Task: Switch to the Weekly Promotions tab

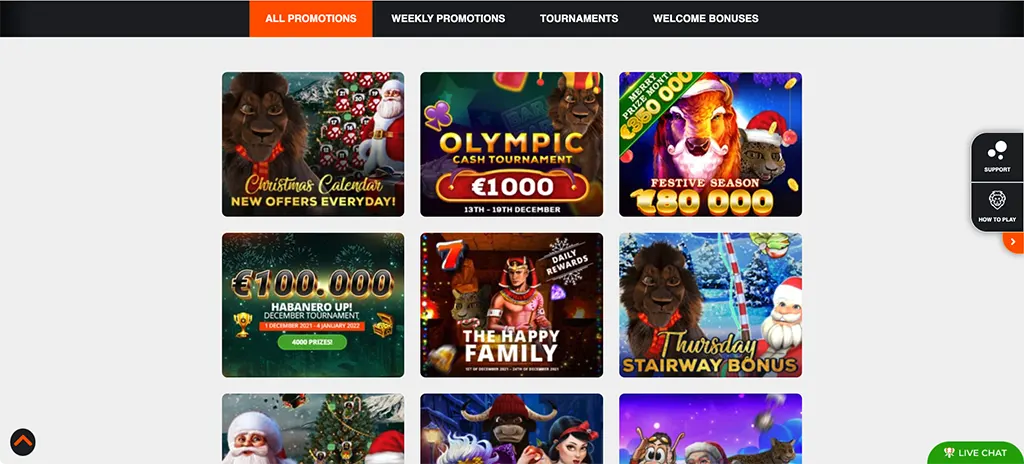Action: pyautogui.click(x=448, y=18)
